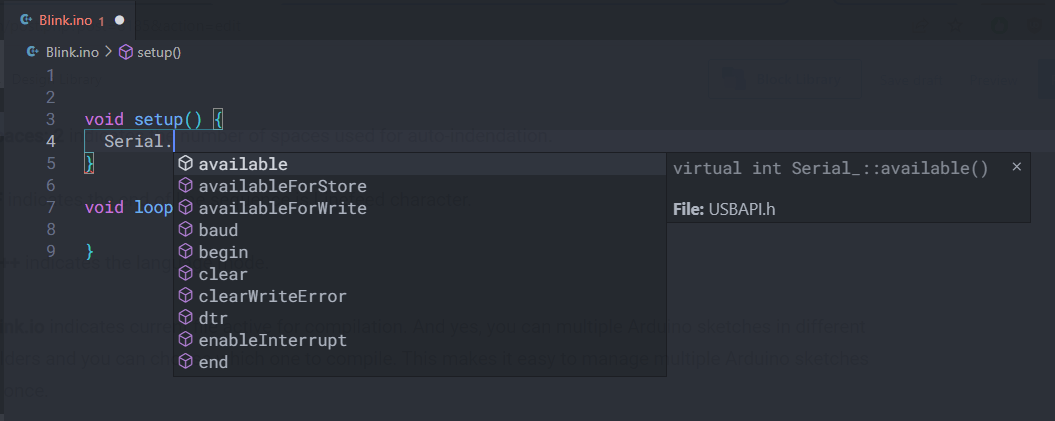The image size is (1055, 421).
Task: Click closing brace on line 5
Action: pos(89,163)
